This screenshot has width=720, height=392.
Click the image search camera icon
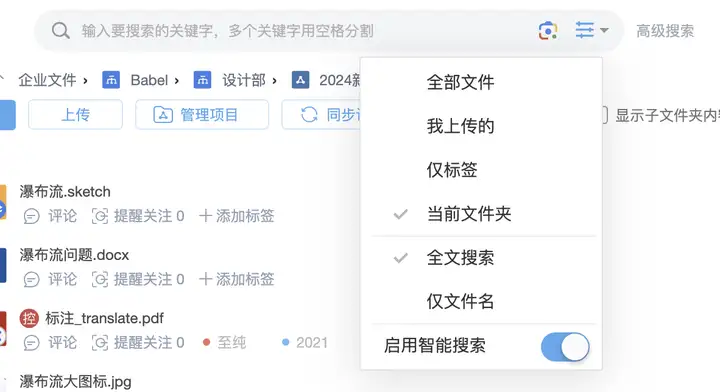[548, 31]
